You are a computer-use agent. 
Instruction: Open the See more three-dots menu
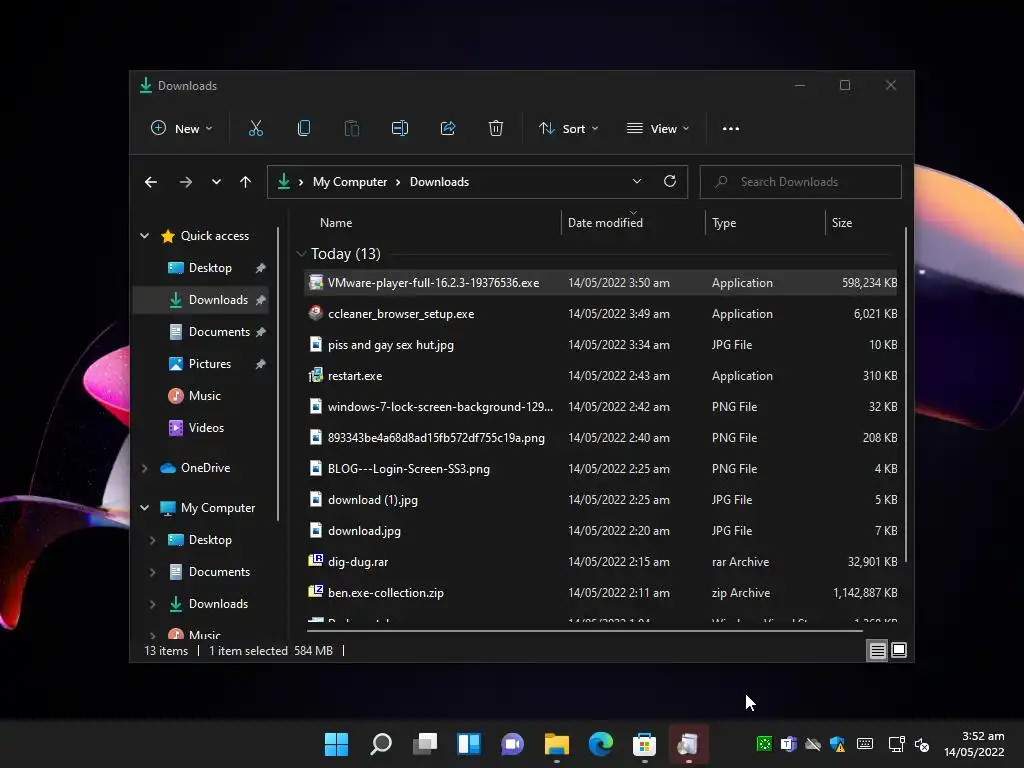click(x=731, y=129)
